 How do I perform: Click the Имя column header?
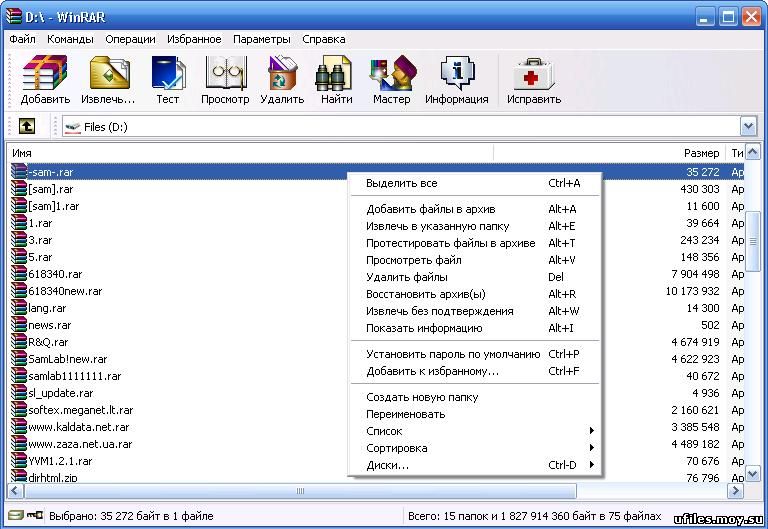tap(23, 153)
